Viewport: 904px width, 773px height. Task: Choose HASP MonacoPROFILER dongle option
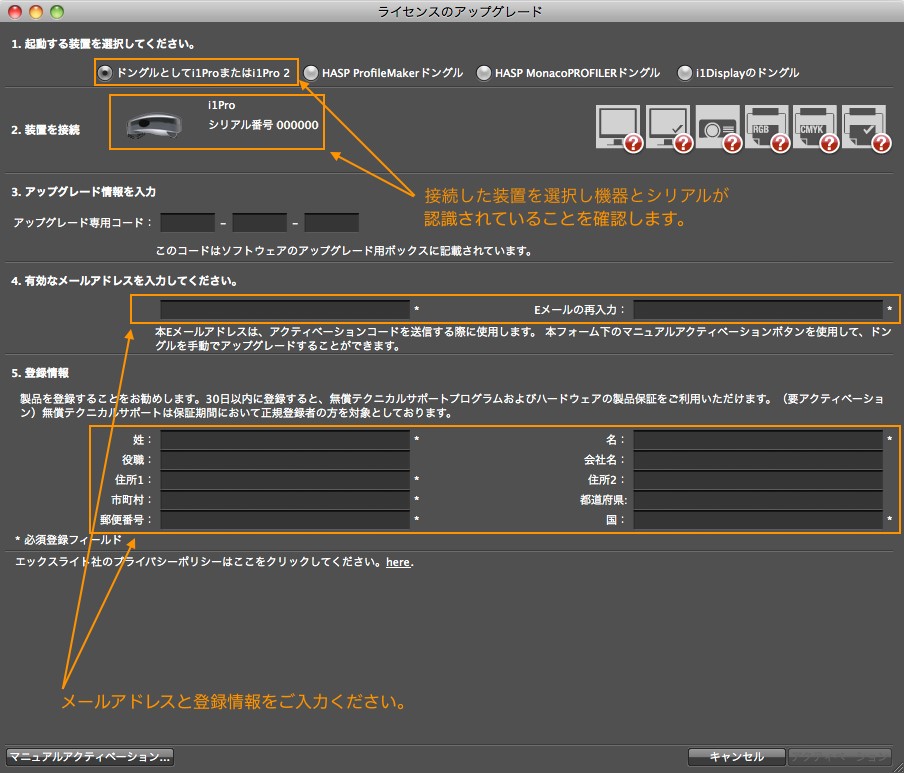tap(484, 73)
